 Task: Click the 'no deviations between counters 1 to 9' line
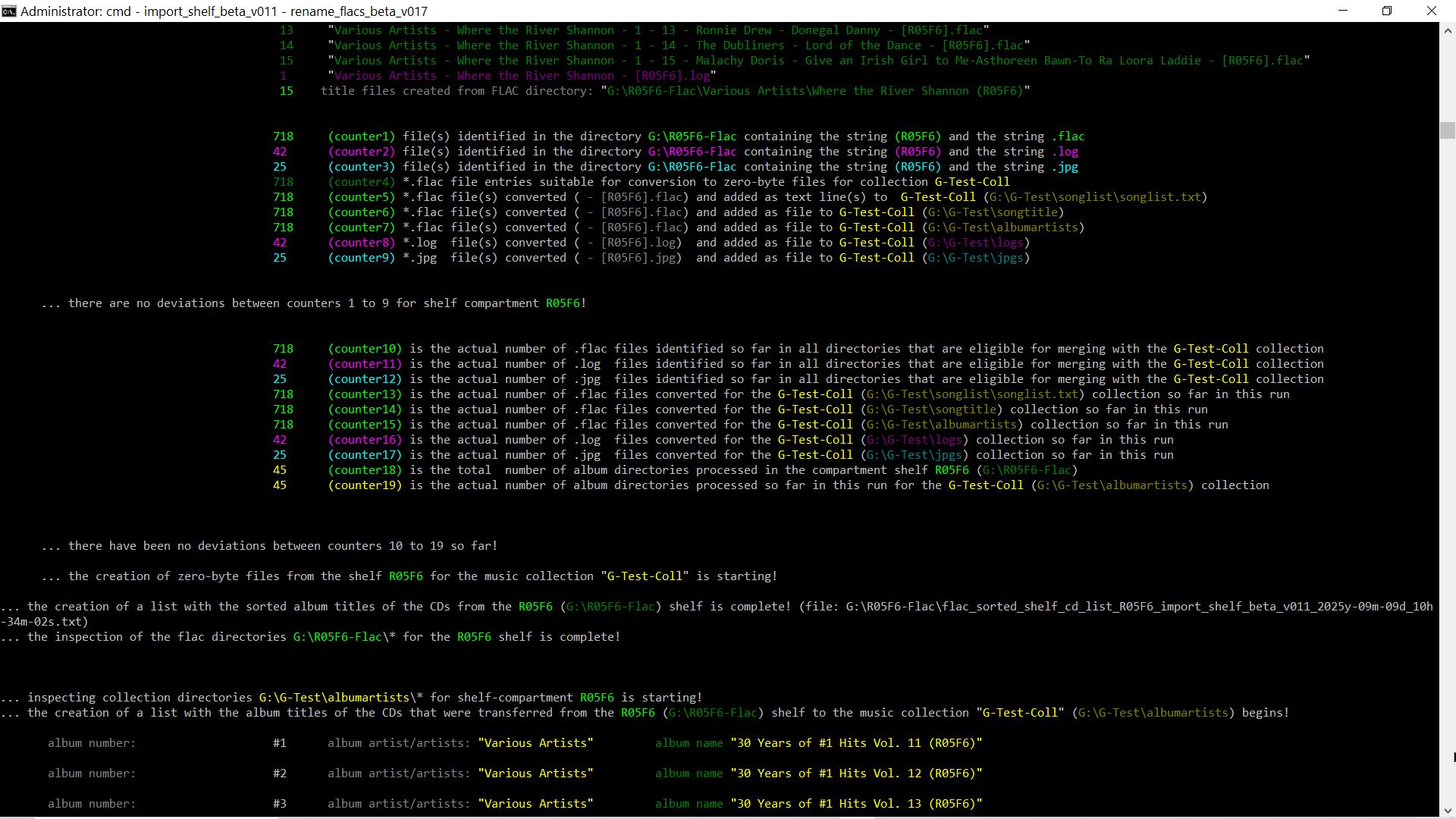click(x=314, y=303)
